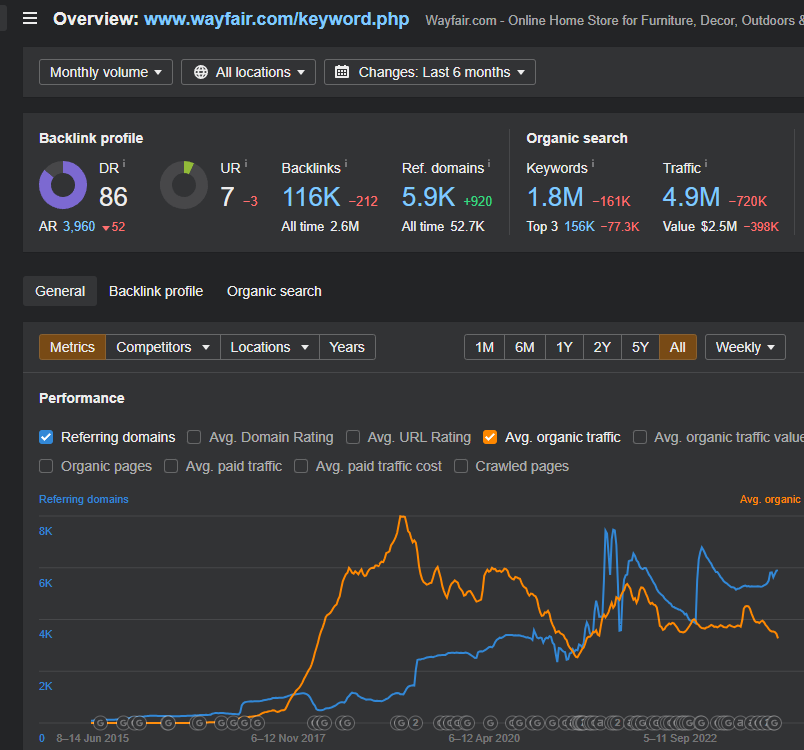Click the red AR decrease arrow
Image resolution: width=804 pixels, height=750 pixels.
tap(106, 228)
